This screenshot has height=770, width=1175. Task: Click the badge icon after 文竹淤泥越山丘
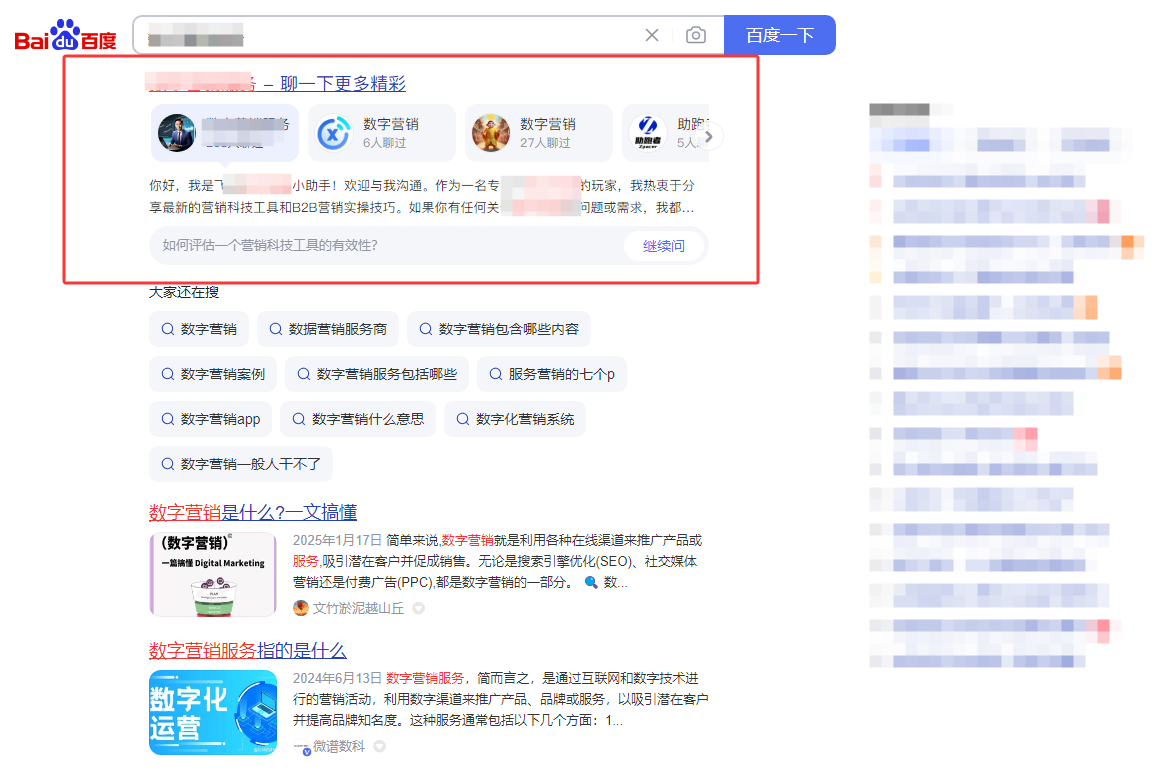click(419, 608)
